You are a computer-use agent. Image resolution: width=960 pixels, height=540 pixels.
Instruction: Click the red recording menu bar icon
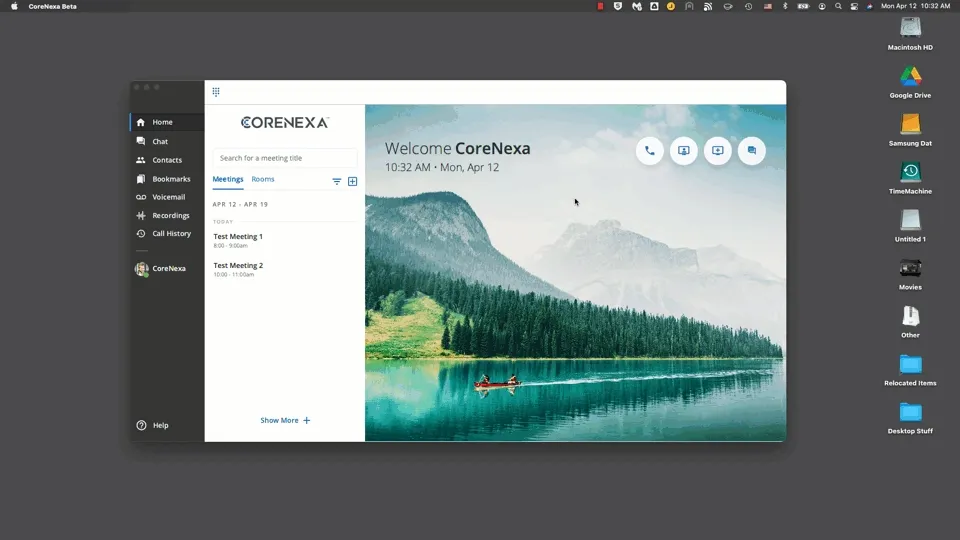click(601, 6)
